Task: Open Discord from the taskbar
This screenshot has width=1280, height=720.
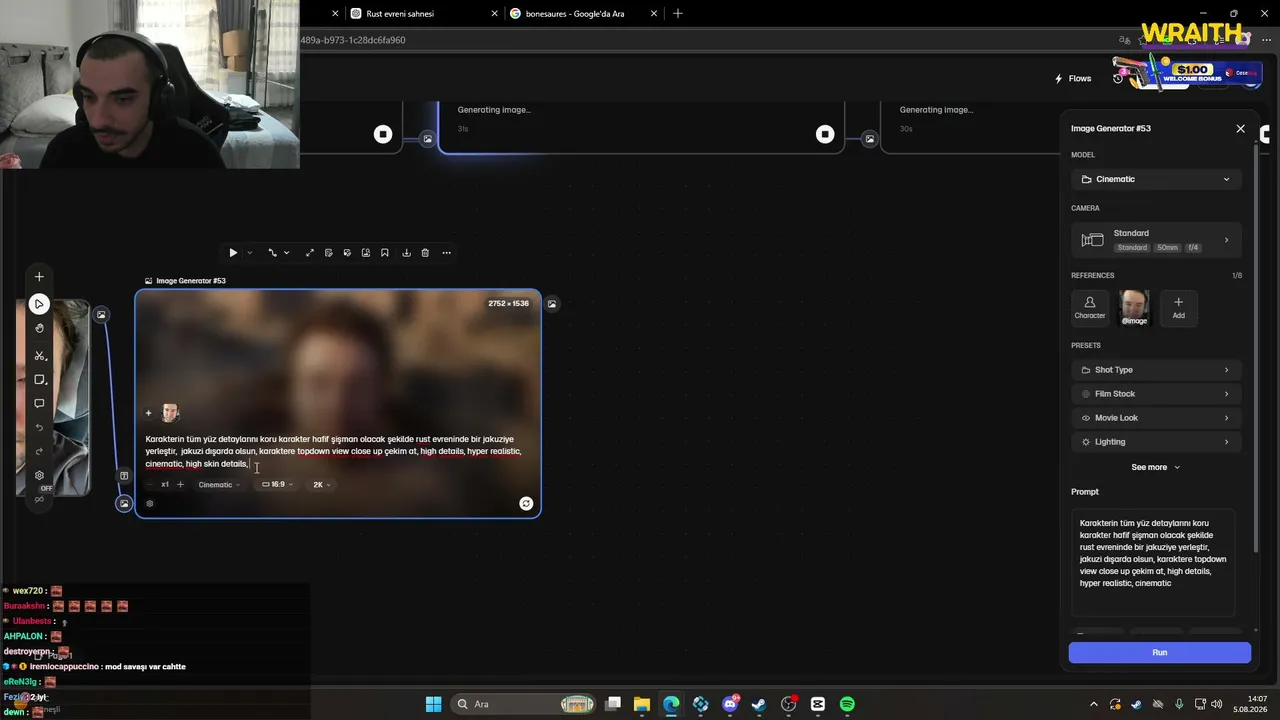Action: [730, 704]
